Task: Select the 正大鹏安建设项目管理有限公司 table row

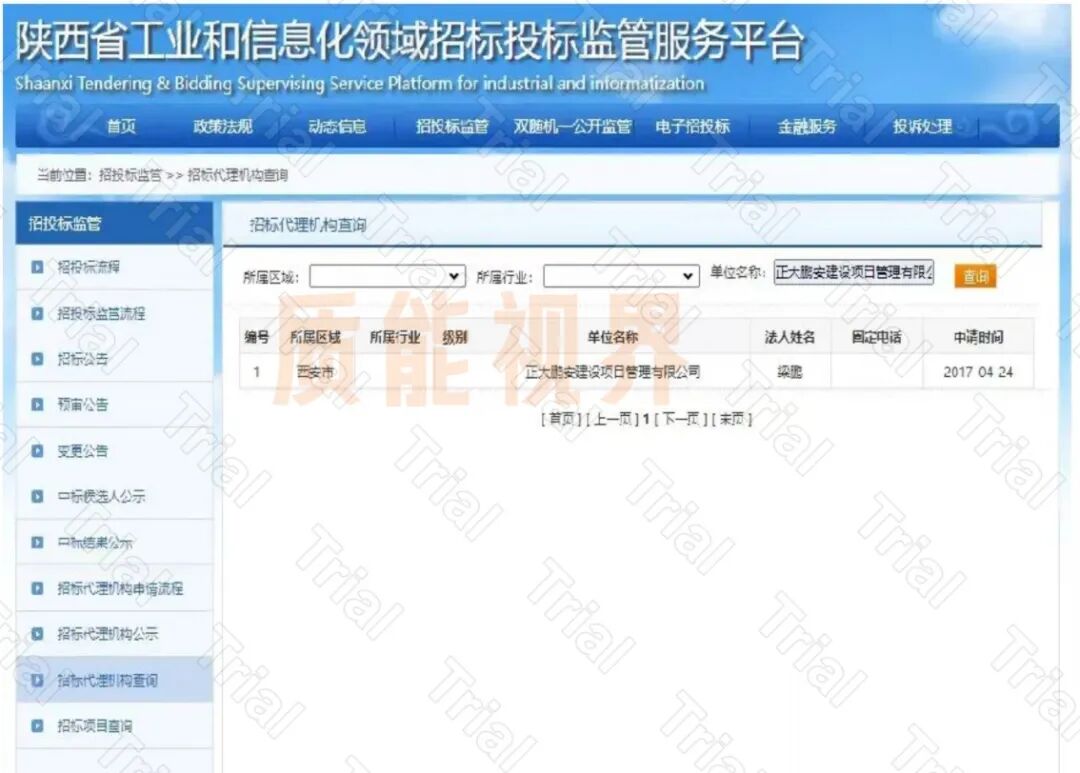Action: pos(617,370)
